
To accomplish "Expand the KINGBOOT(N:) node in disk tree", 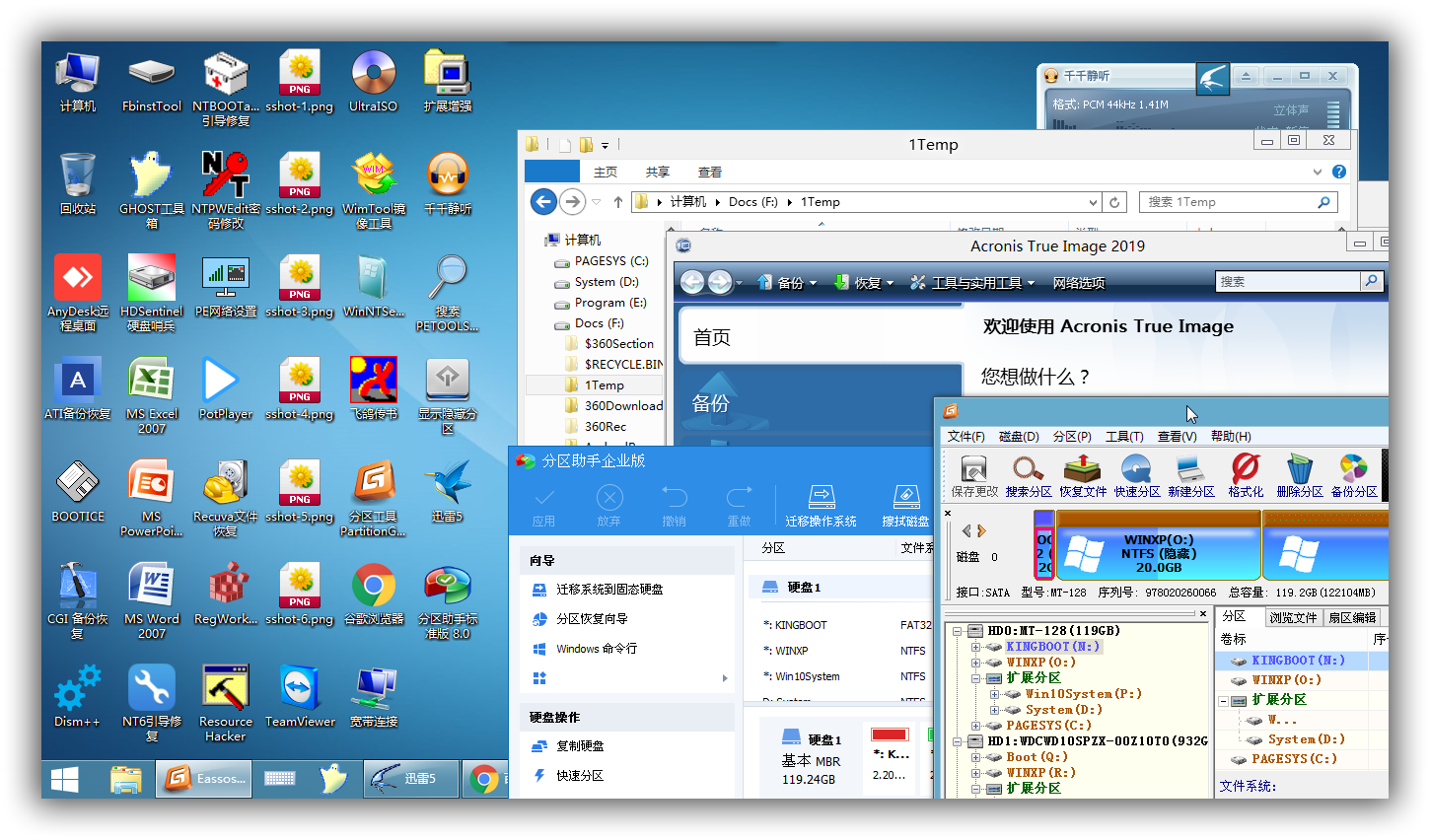I will 975,647.
